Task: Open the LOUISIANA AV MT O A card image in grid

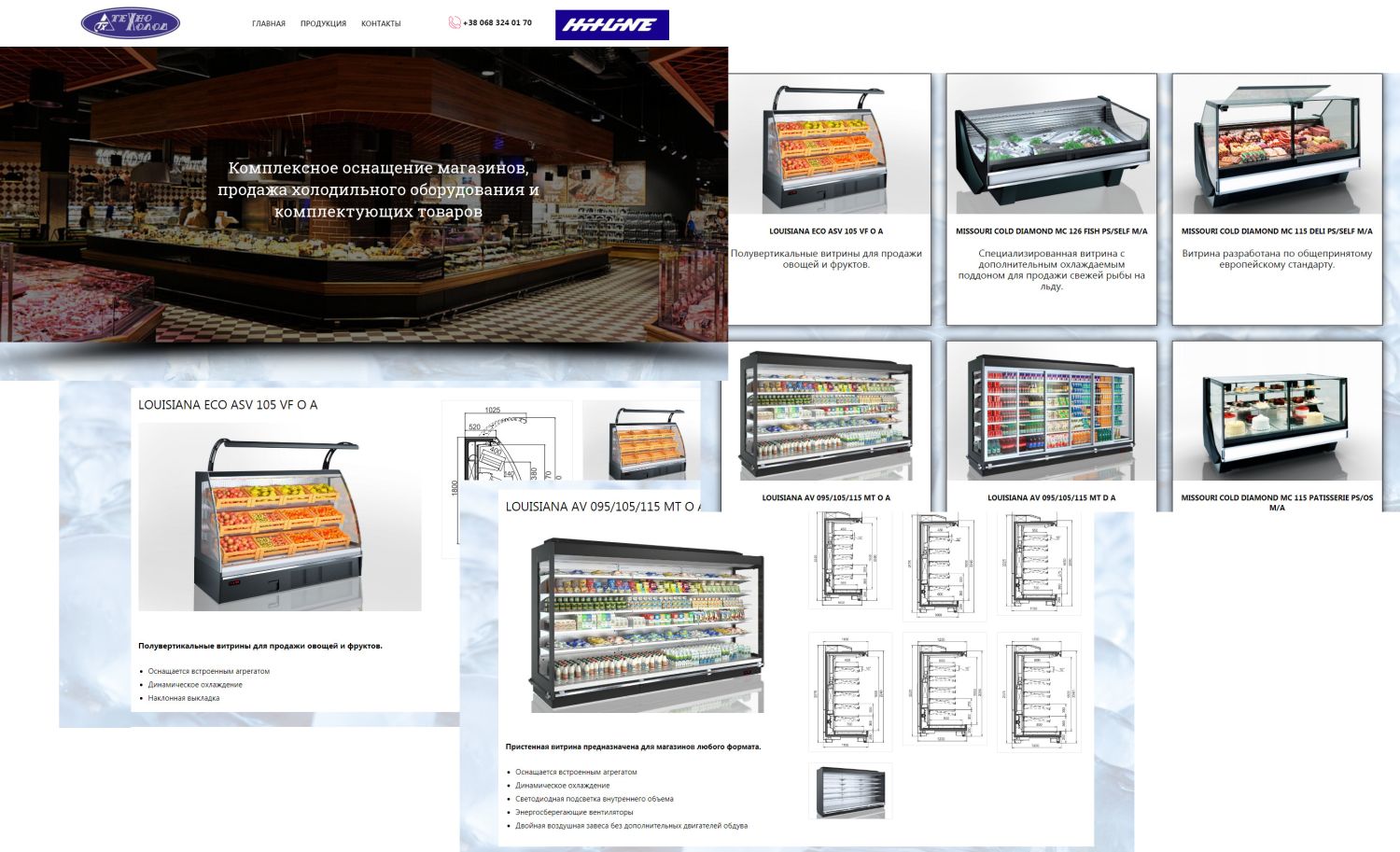Action: click(826, 415)
